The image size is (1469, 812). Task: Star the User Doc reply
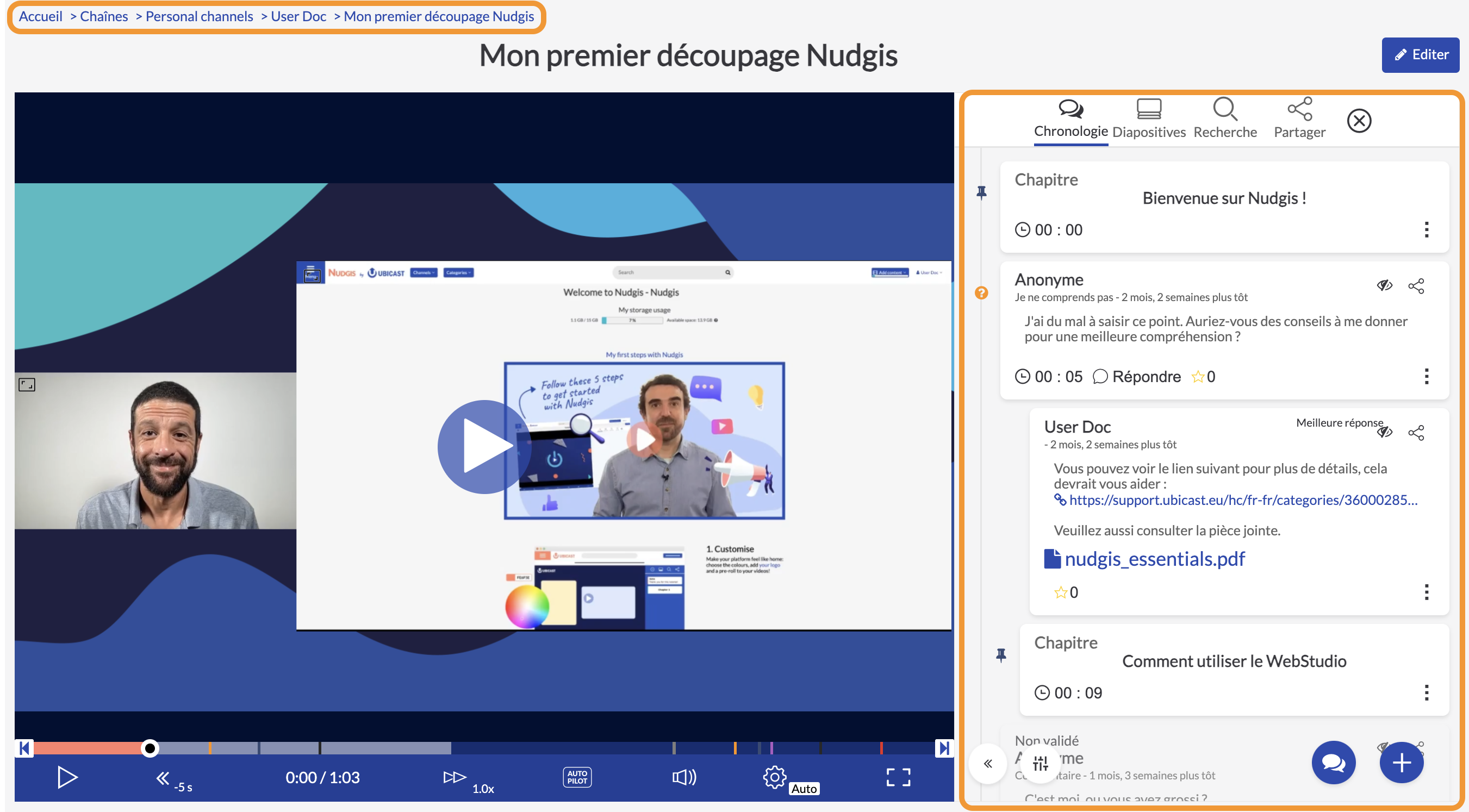(1060, 592)
